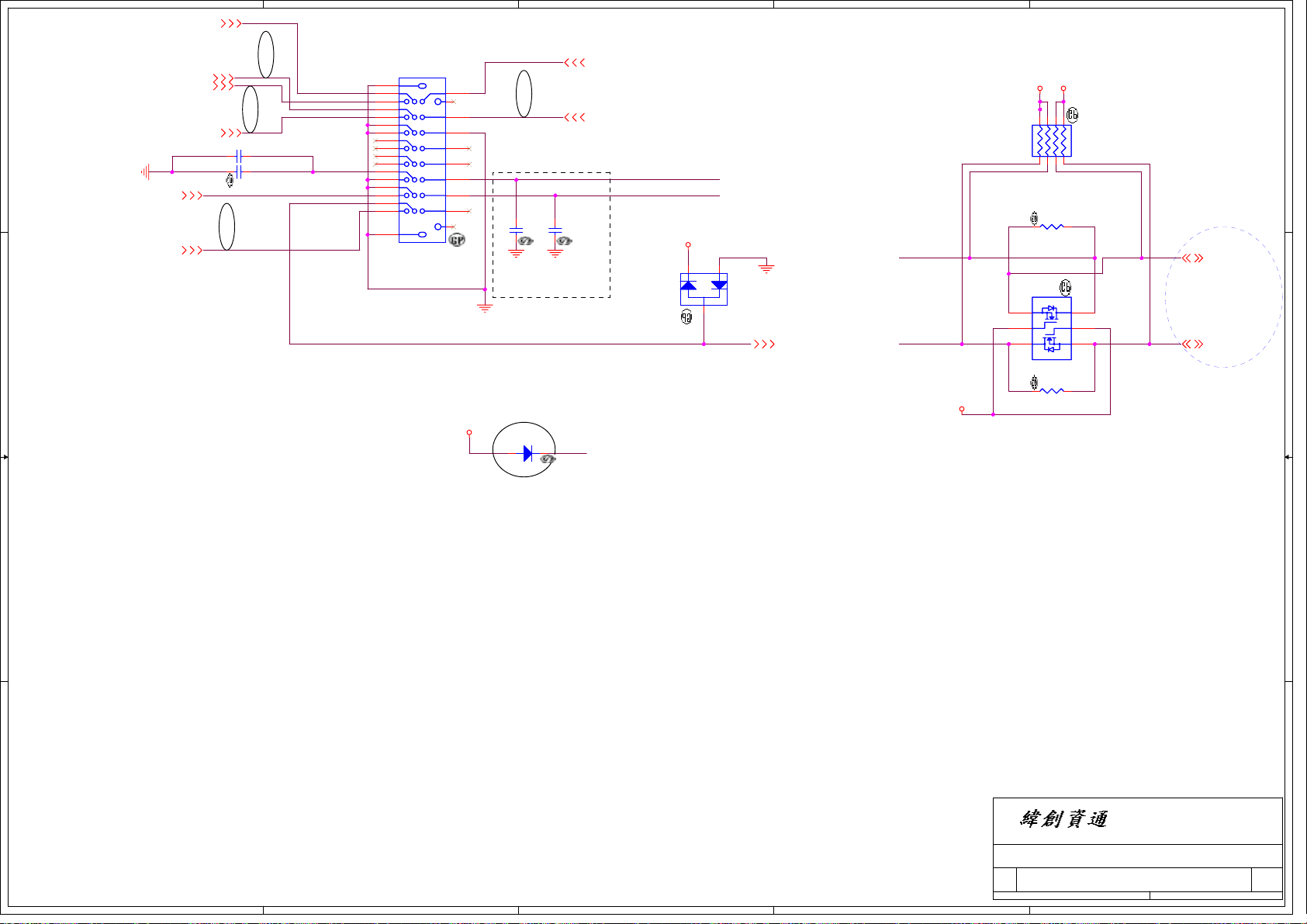Click the bottom-left off-page arrow connector

pyautogui.click(x=192, y=251)
